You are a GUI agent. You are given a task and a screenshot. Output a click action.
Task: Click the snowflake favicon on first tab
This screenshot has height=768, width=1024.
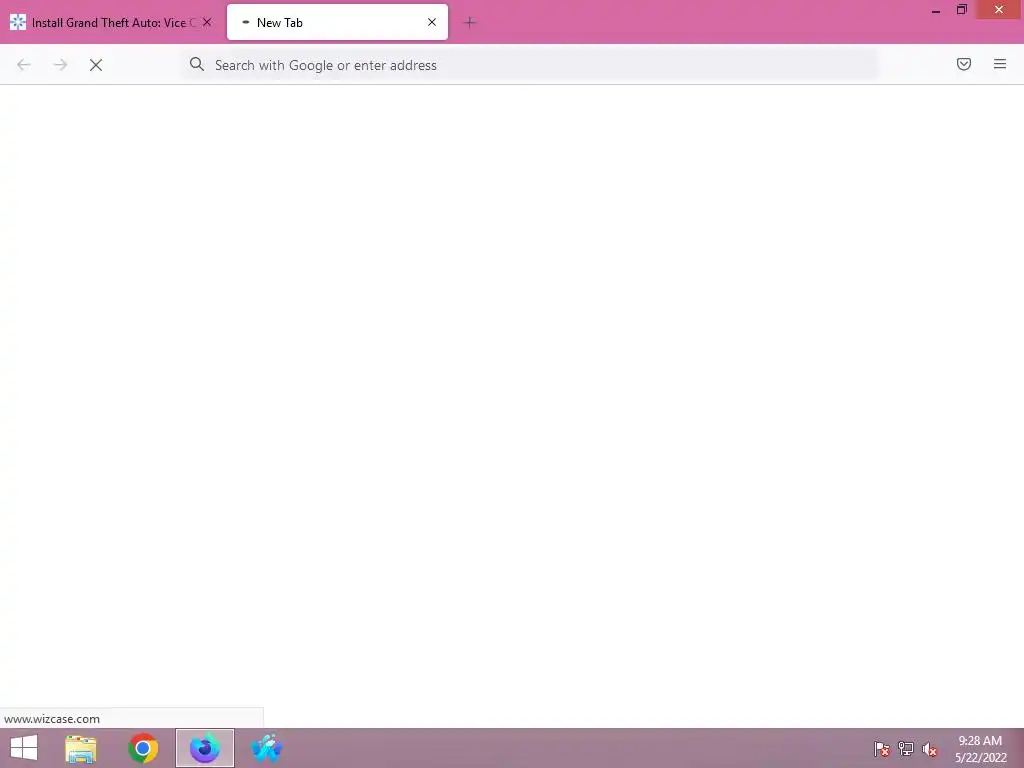click(x=18, y=22)
